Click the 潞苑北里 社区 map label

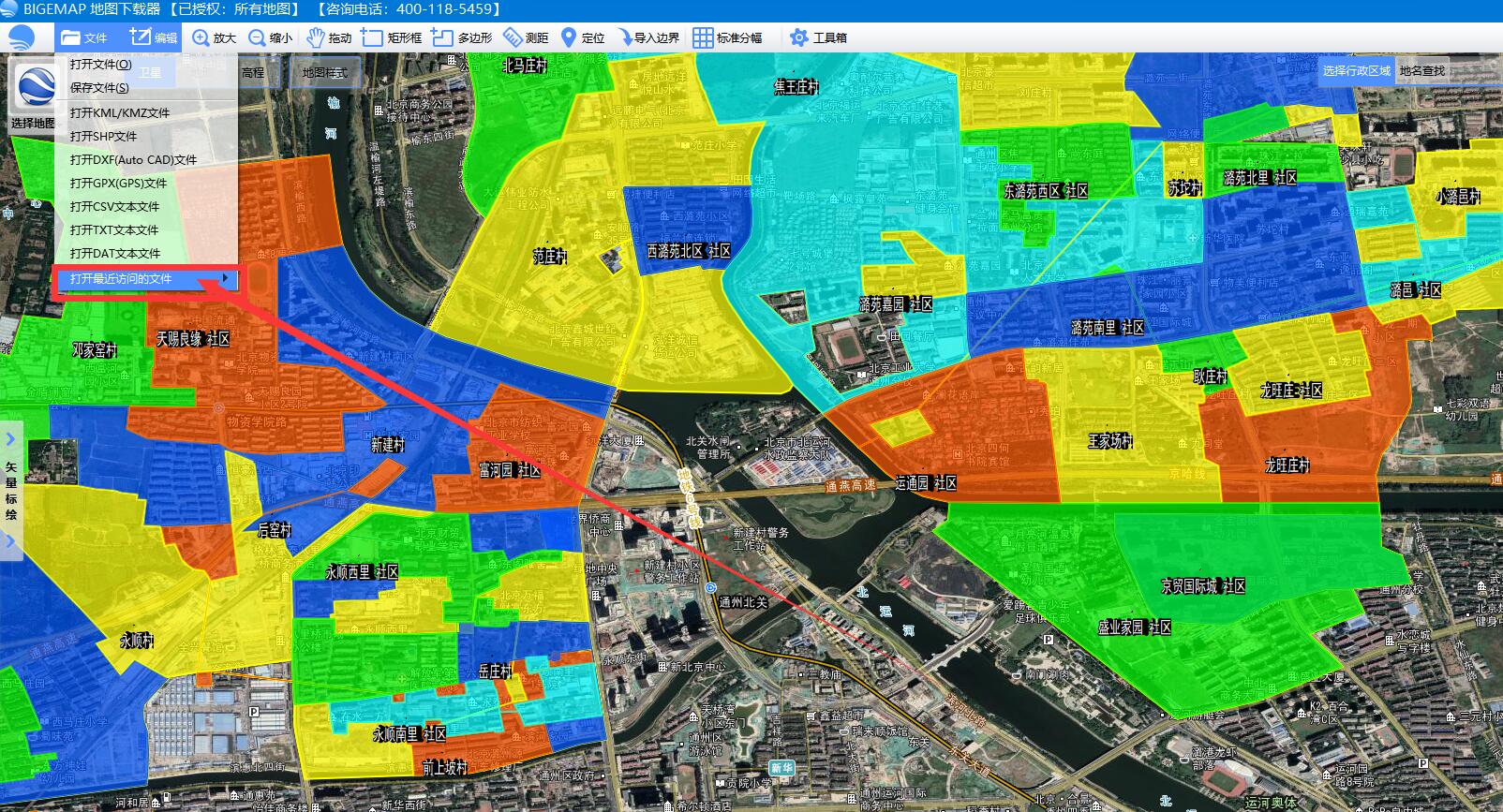(1259, 178)
